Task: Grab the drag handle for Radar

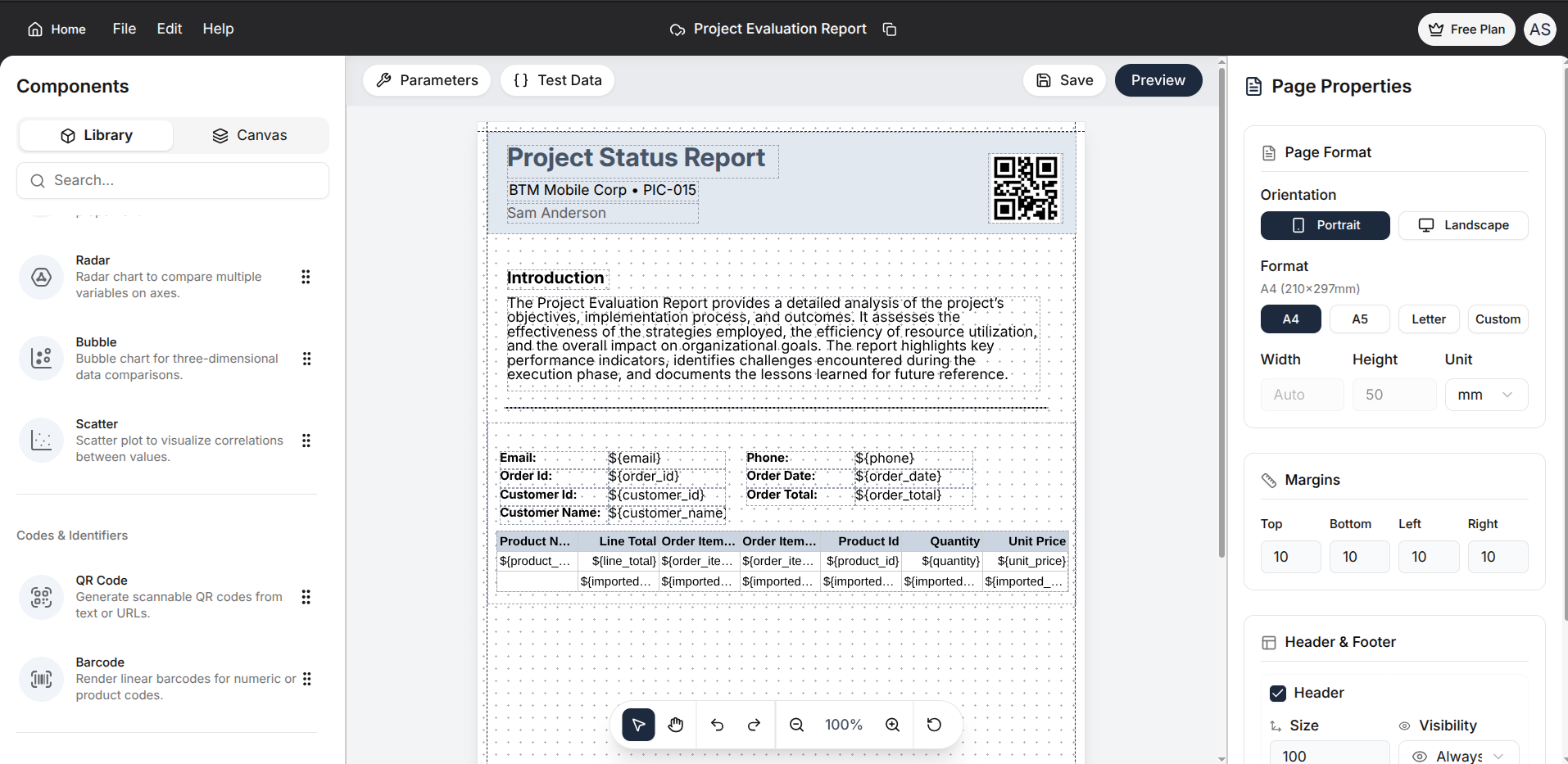Action: point(306,277)
